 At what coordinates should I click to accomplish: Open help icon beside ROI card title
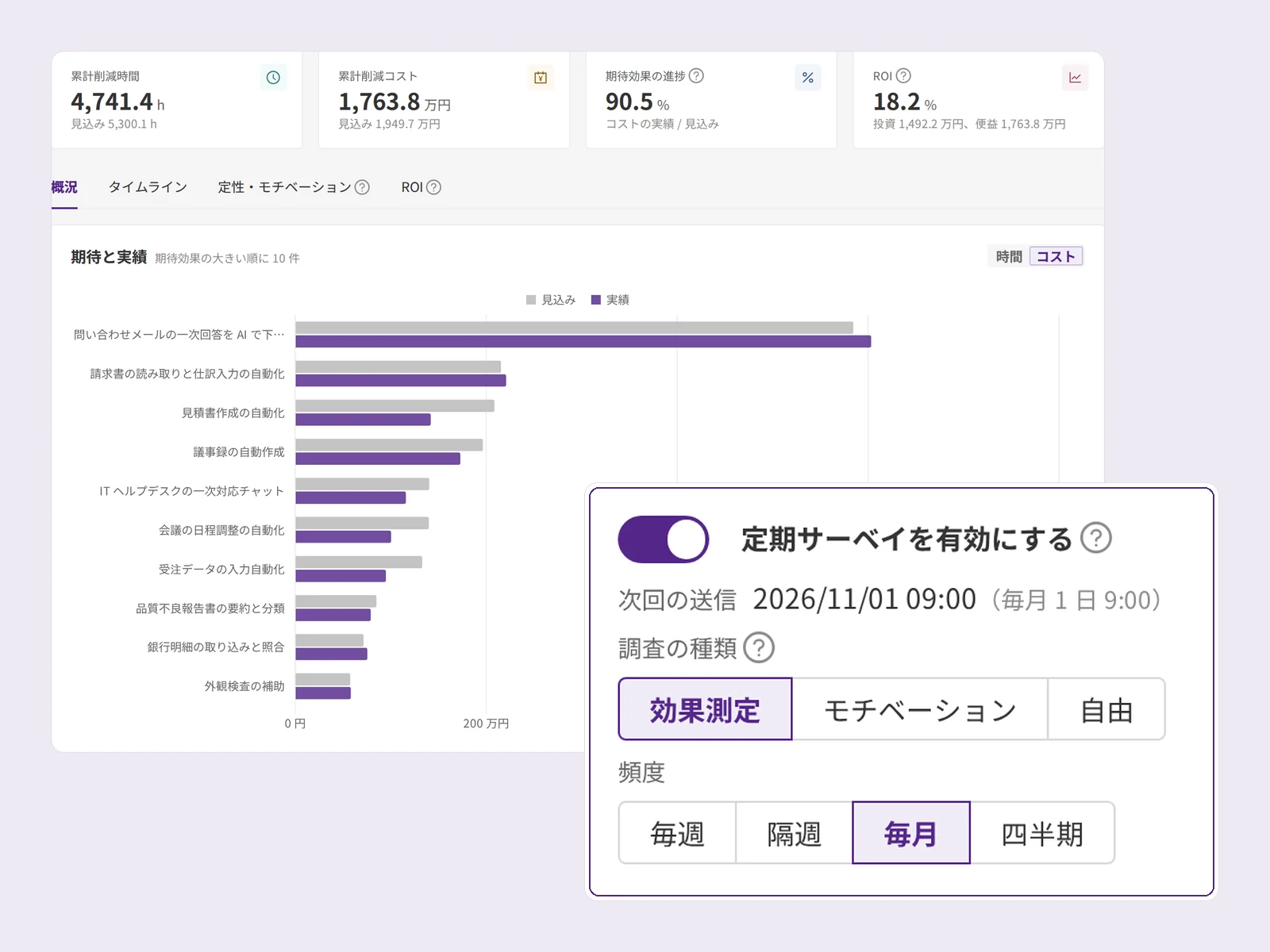pos(903,76)
